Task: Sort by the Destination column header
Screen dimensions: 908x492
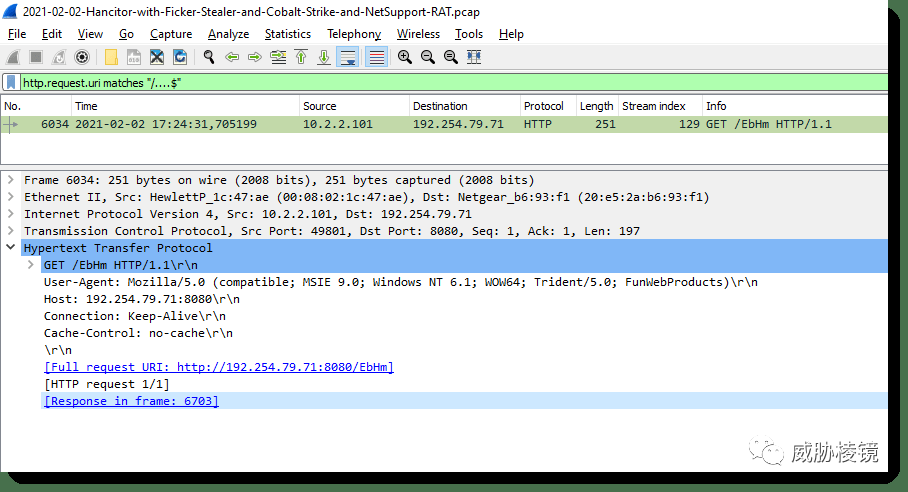Action: click(464, 106)
